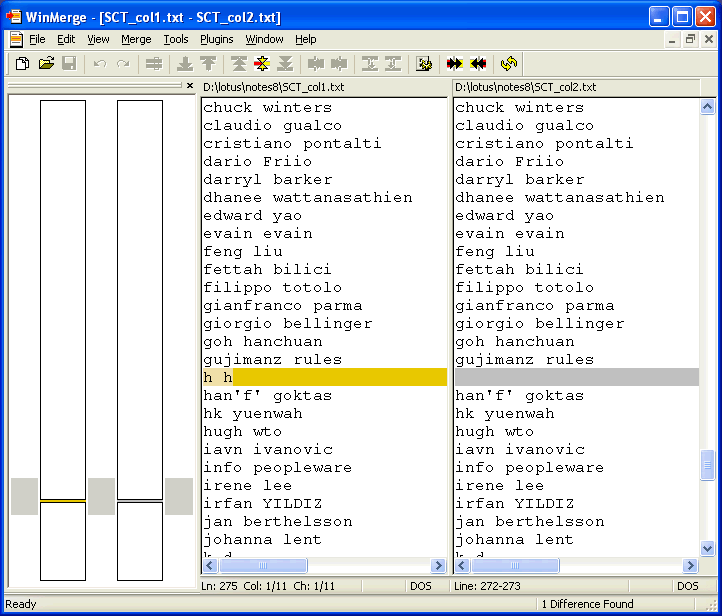Close the inner document window

[709, 40]
